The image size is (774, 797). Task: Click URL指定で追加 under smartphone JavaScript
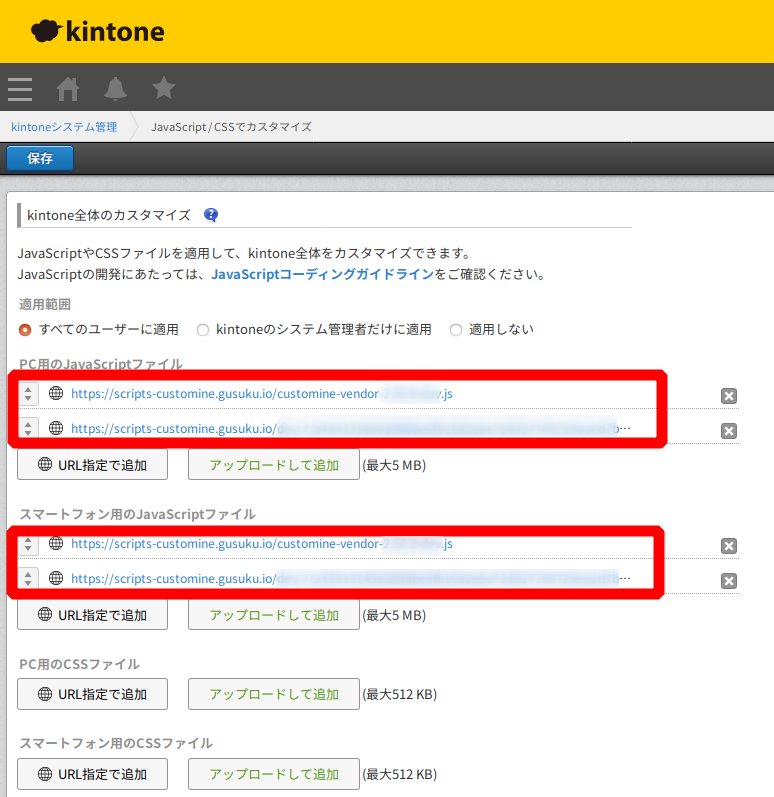(x=92, y=615)
